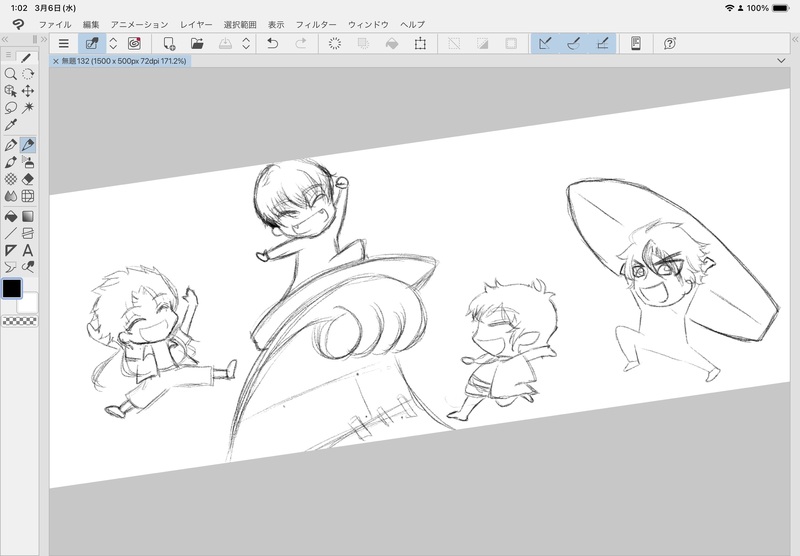
Task: Select the black main color swatch
Action: [12, 289]
